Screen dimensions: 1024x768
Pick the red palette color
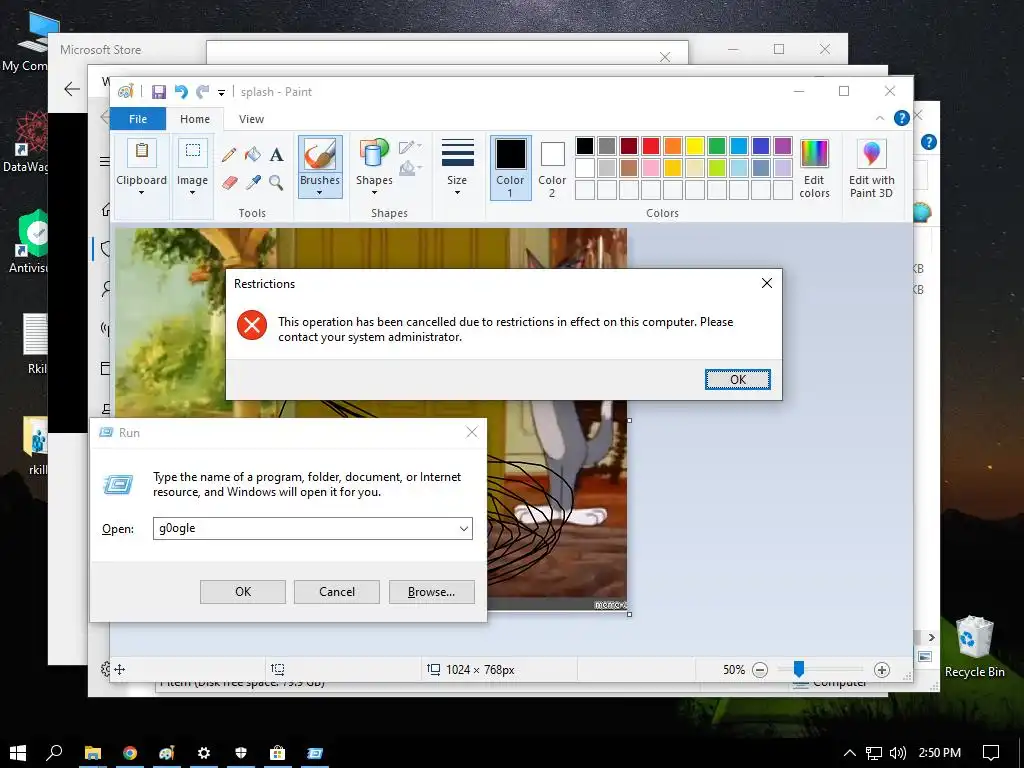[650, 146]
